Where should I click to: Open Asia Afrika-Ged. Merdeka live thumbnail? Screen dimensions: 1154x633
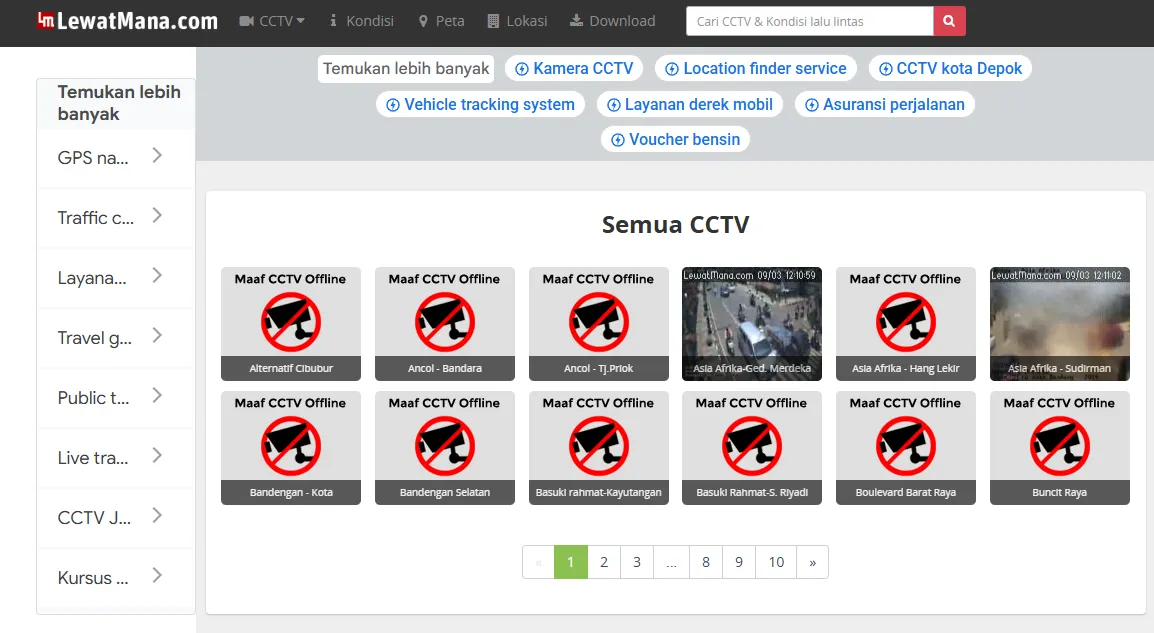(752, 322)
